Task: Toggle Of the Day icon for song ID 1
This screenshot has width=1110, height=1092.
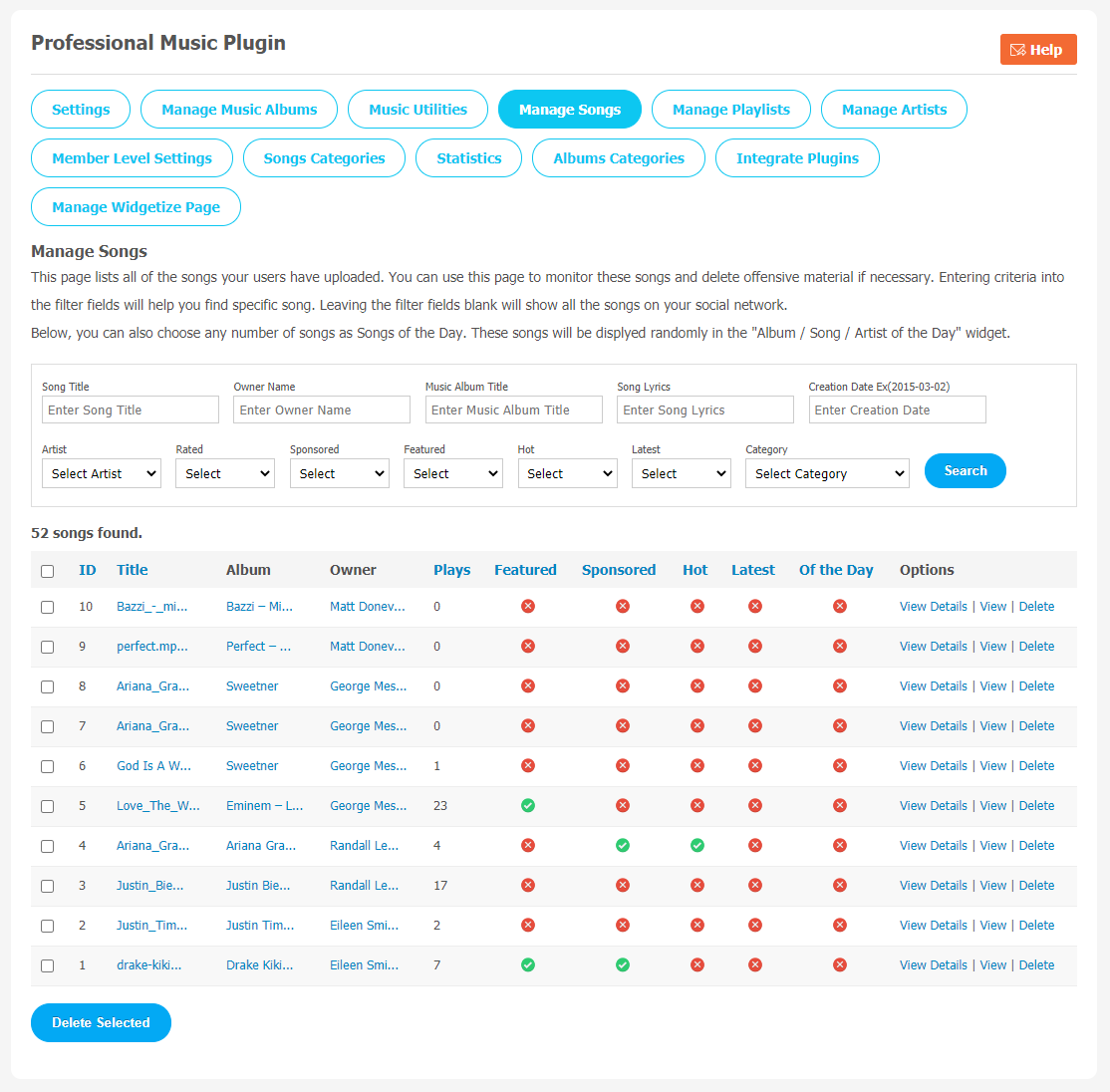Action: point(840,964)
